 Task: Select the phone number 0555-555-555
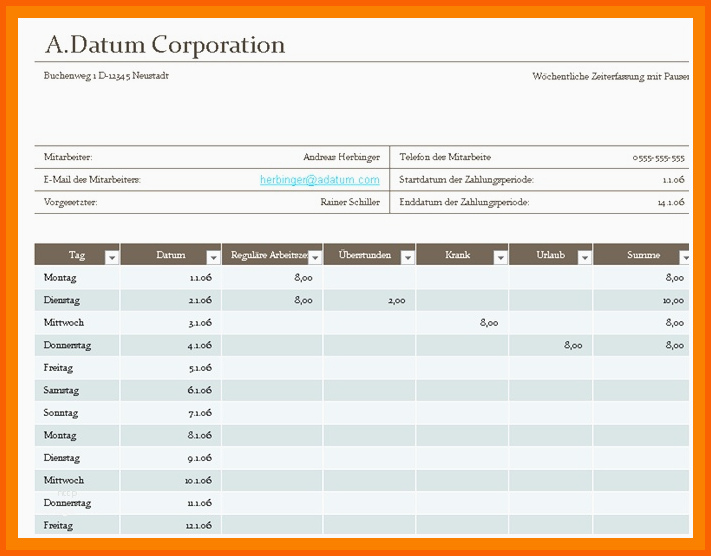click(x=658, y=158)
